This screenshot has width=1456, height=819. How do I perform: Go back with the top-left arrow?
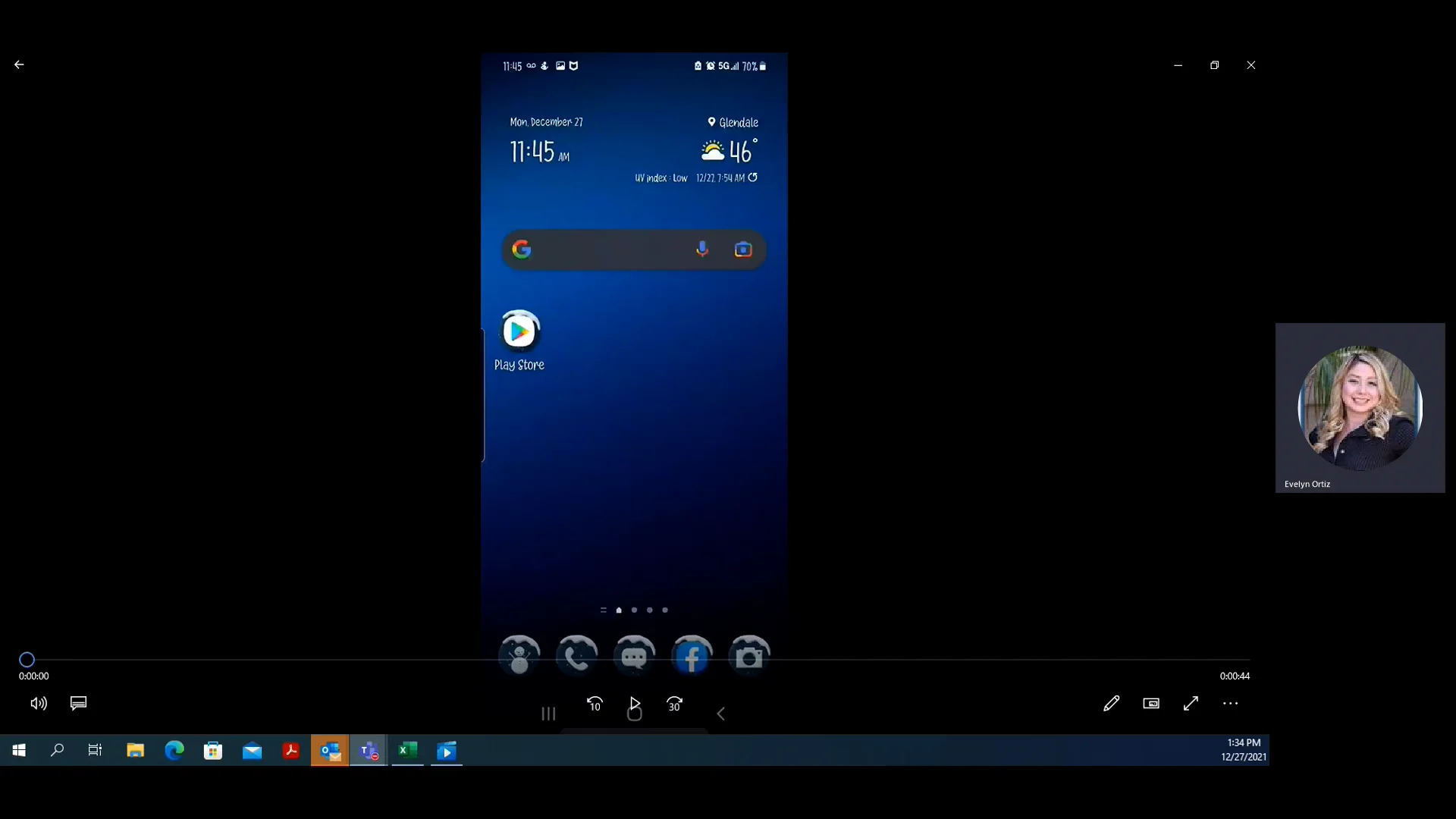(x=19, y=65)
